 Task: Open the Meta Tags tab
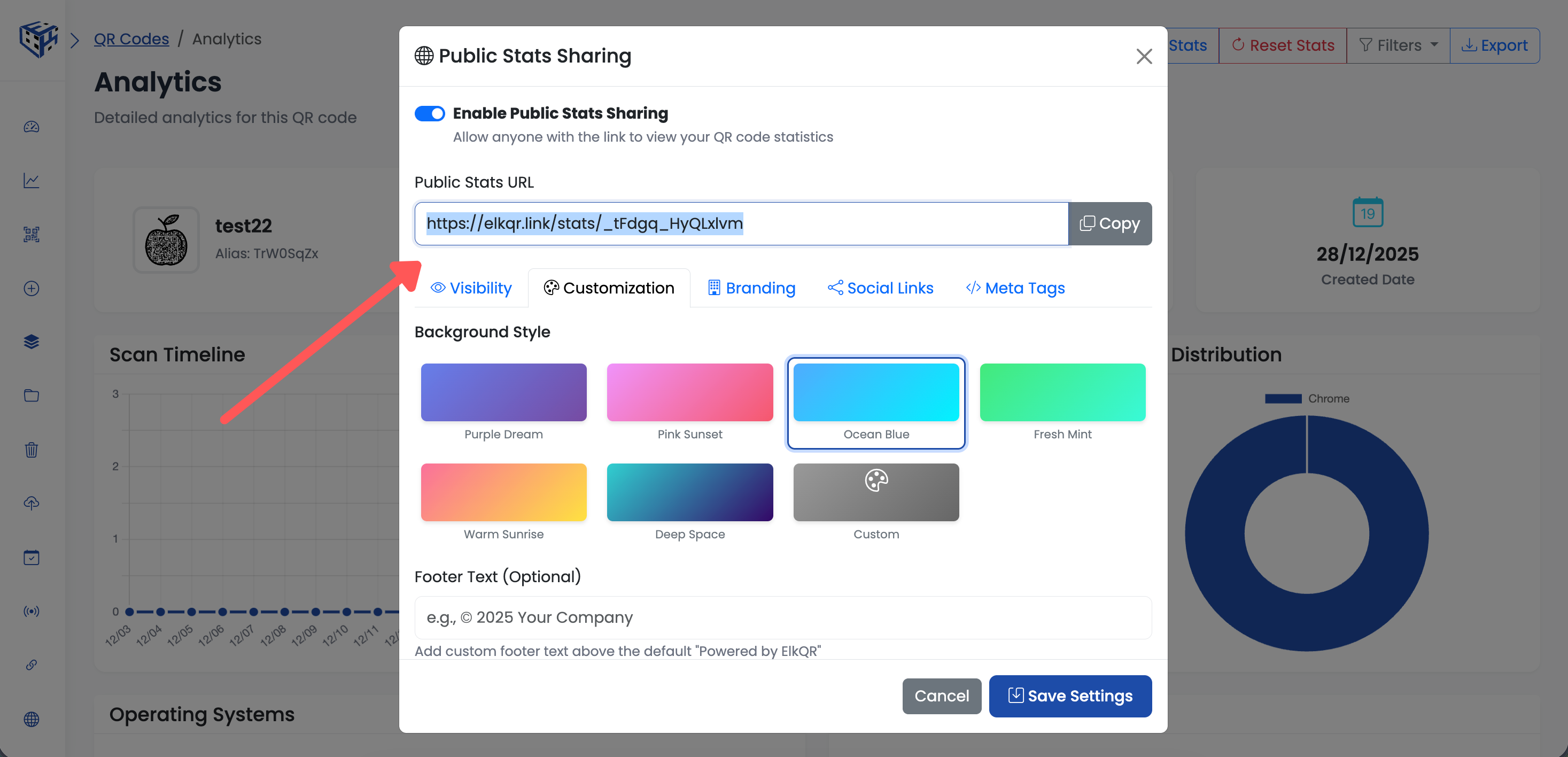[x=1015, y=288]
